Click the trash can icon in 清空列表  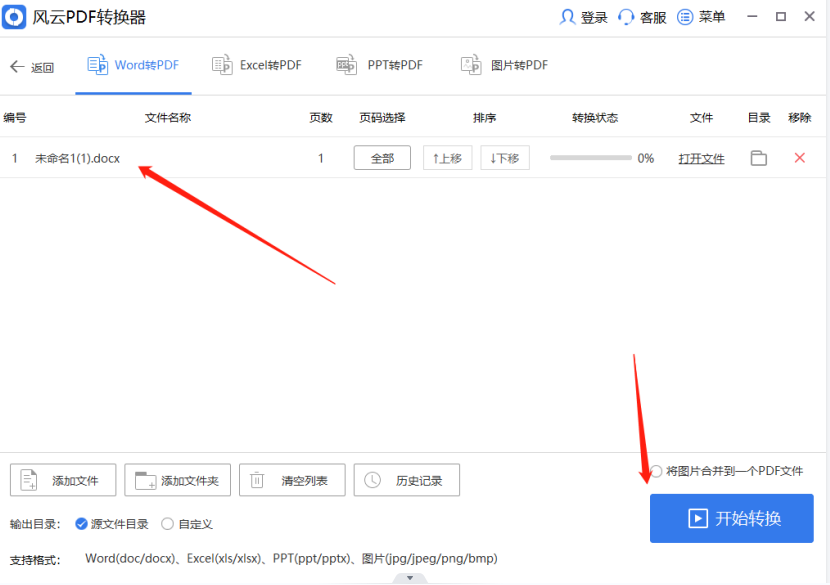pyautogui.click(x=257, y=480)
